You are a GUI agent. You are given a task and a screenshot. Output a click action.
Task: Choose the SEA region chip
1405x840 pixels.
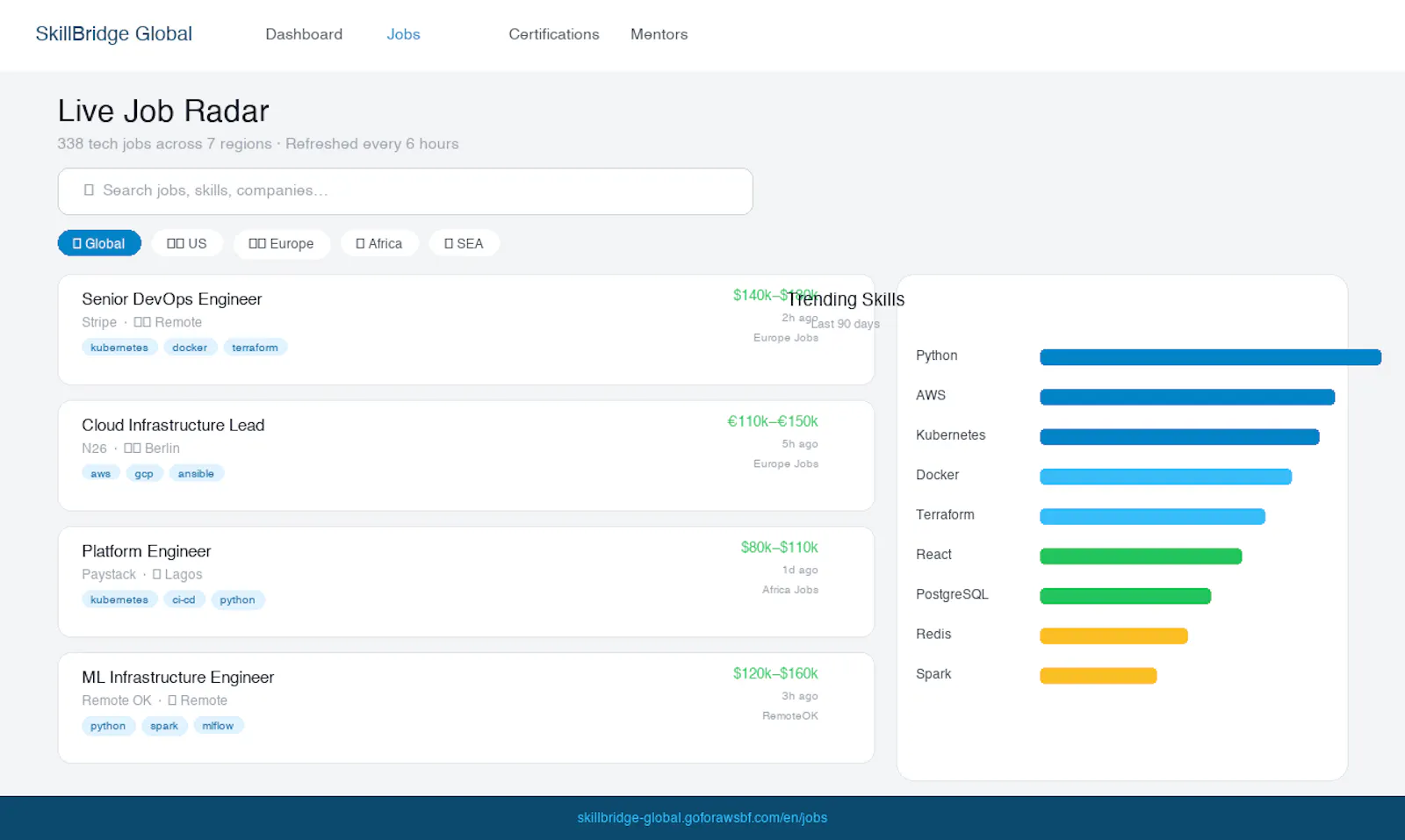pyautogui.click(x=464, y=243)
